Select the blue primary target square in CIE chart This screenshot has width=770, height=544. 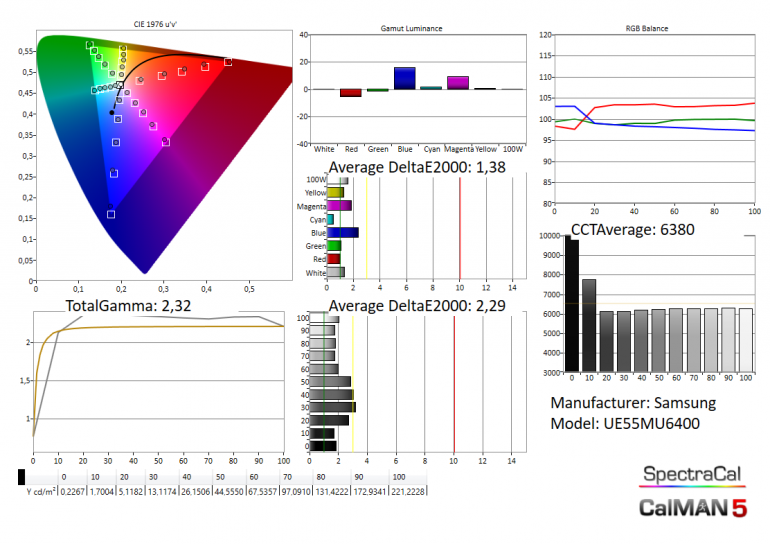tap(111, 214)
